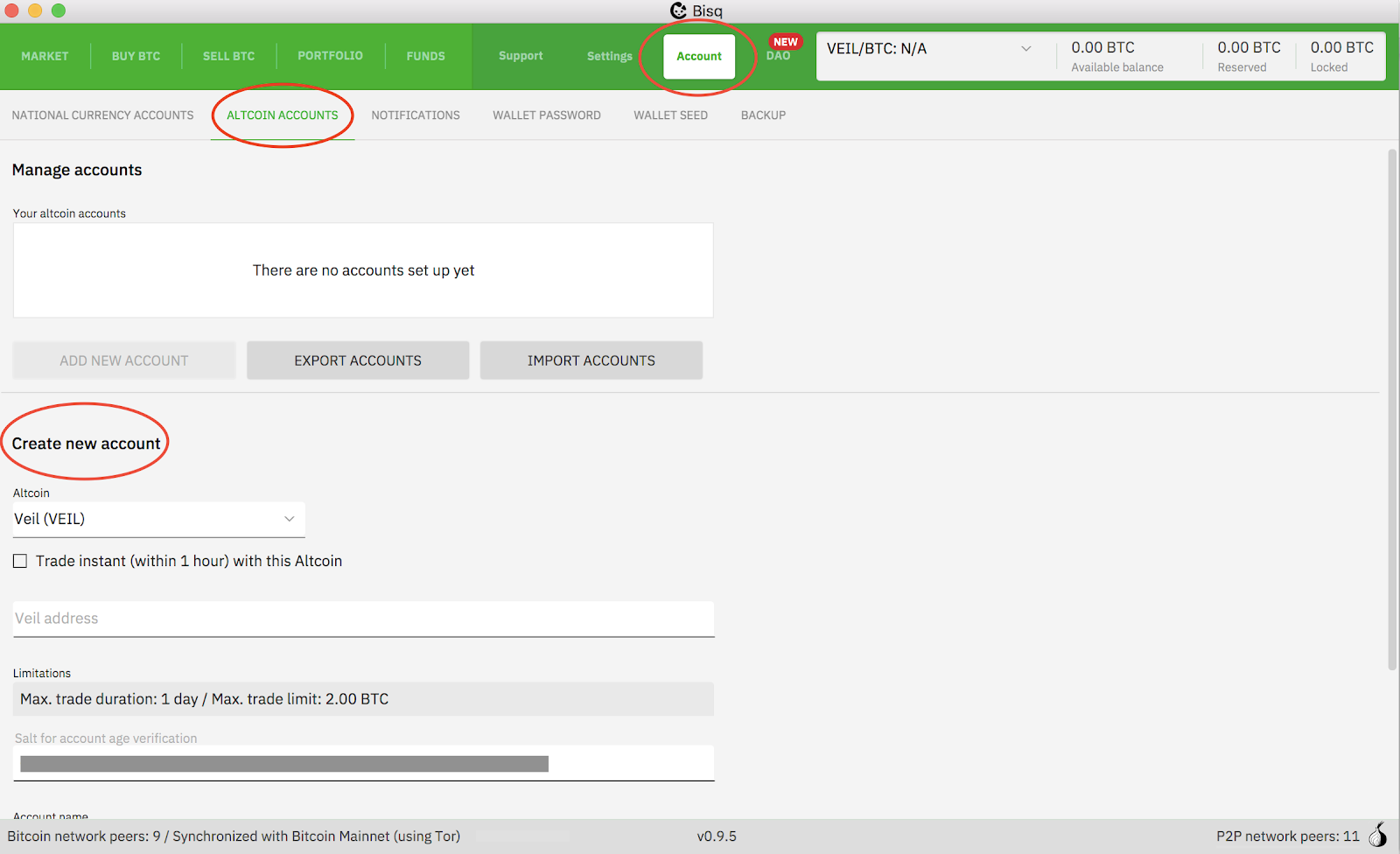
Task: Click the Salt for account age verification field
Action: click(x=364, y=763)
